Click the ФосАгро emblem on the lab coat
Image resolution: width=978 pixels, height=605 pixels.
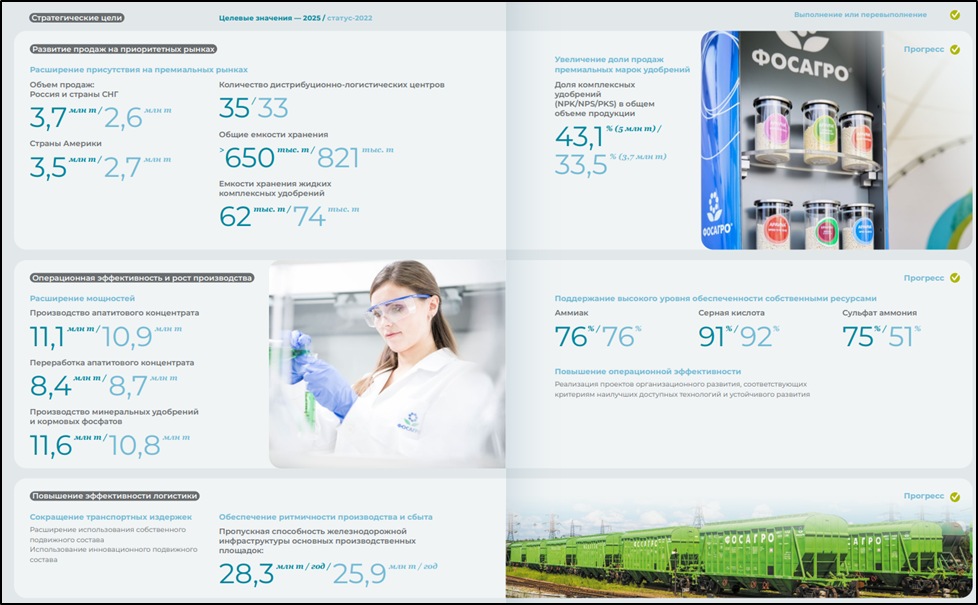(409, 424)
